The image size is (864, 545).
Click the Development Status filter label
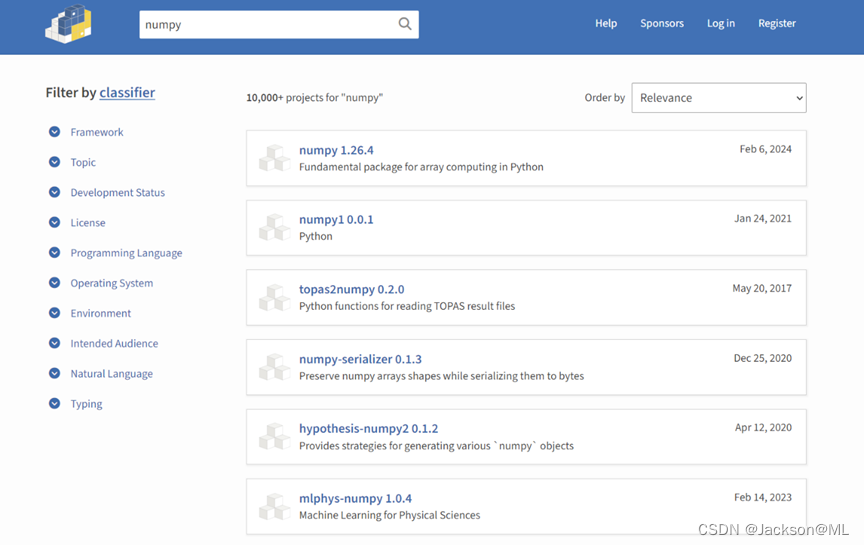pos(118,192)
